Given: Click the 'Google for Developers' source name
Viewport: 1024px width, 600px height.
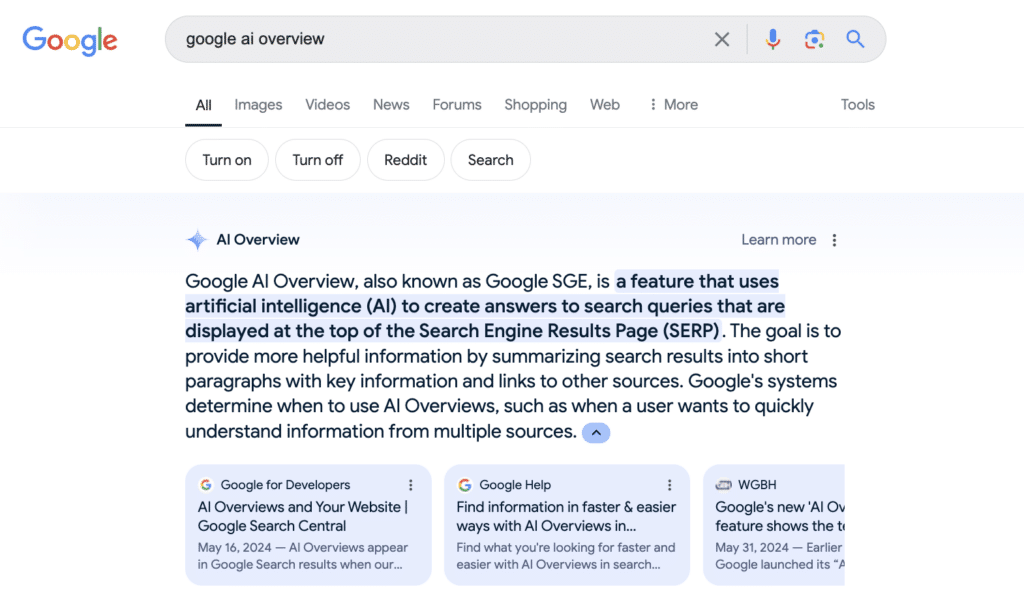Looking at the screenshot, I should tap(285, 485).
